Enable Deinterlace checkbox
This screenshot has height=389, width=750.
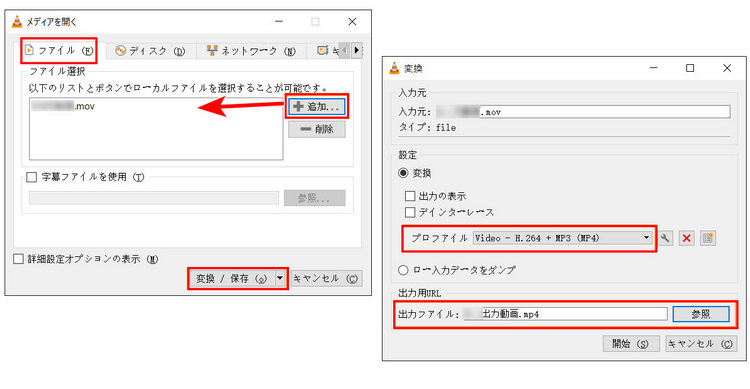(410, 212)
